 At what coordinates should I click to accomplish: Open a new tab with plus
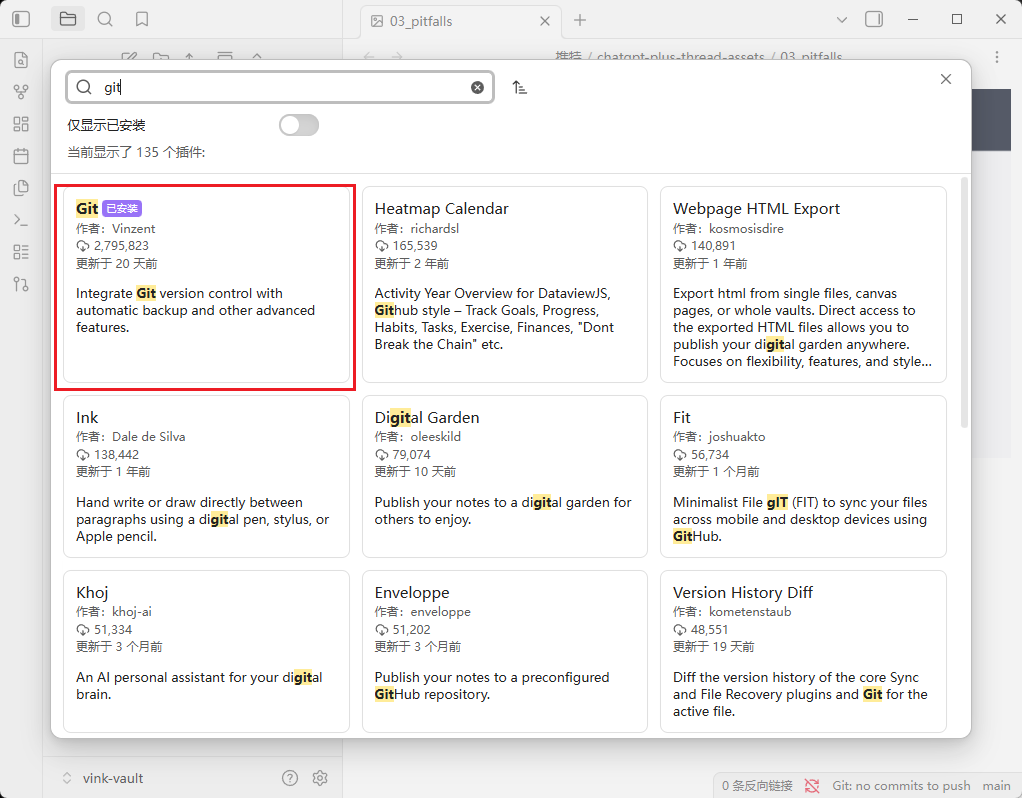[x=579, y=20]
